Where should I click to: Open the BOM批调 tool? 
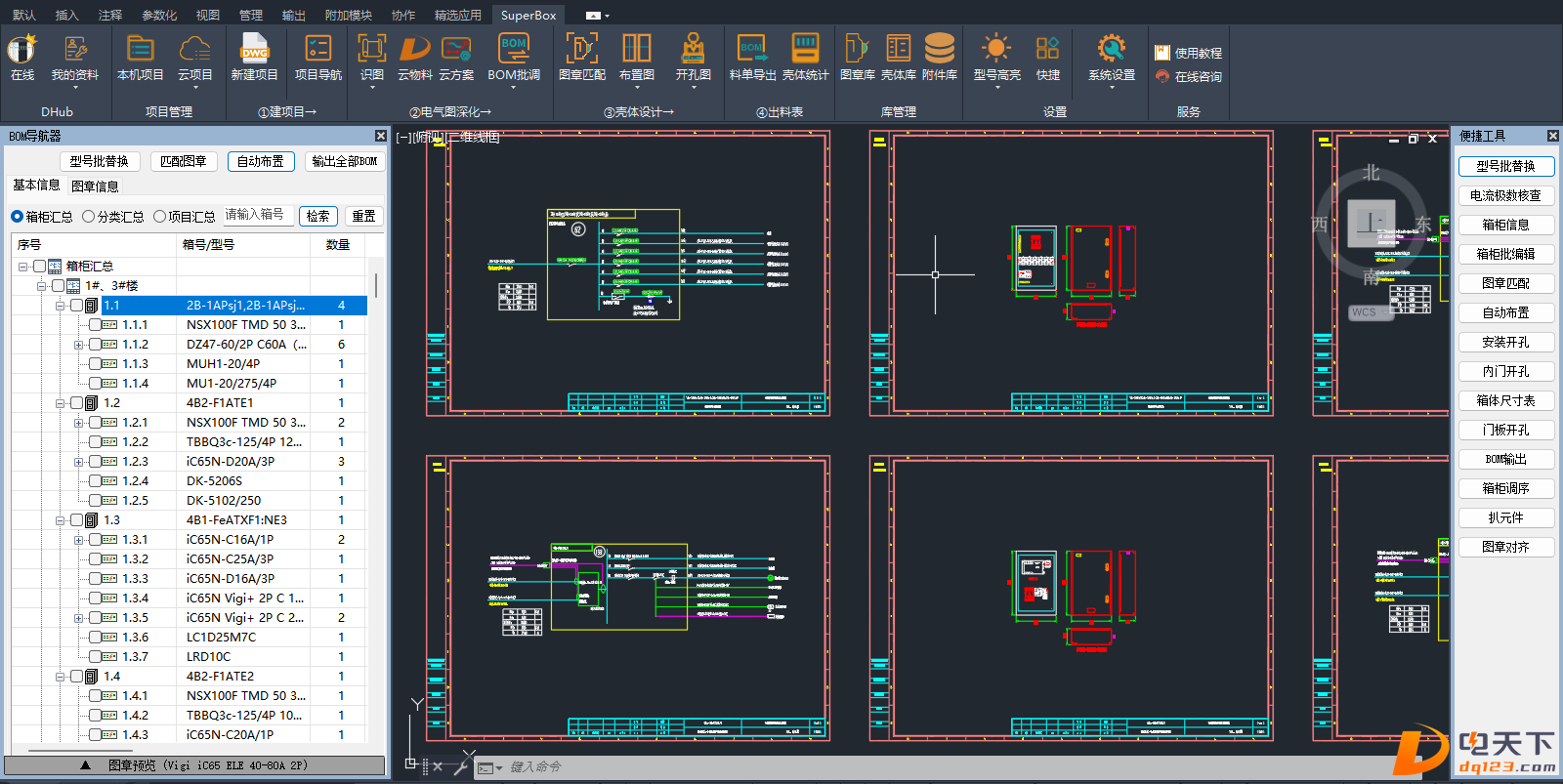514,49
